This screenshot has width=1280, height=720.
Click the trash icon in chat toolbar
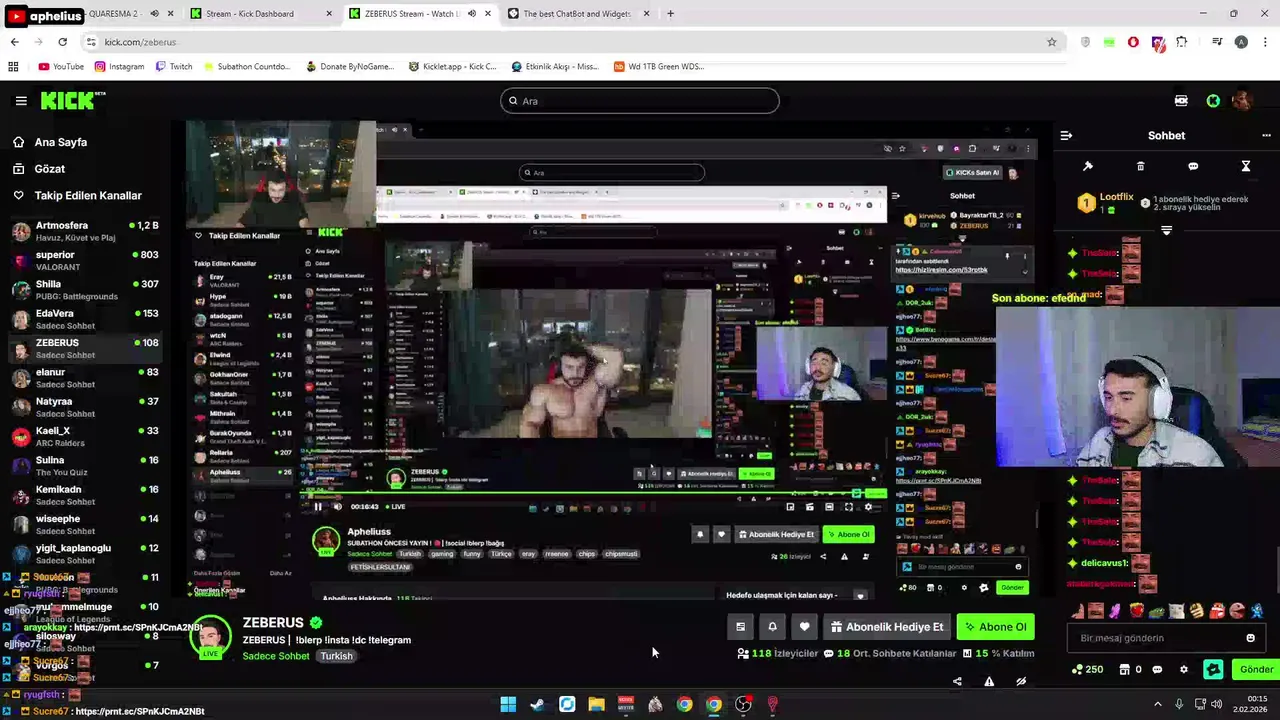1140,166
